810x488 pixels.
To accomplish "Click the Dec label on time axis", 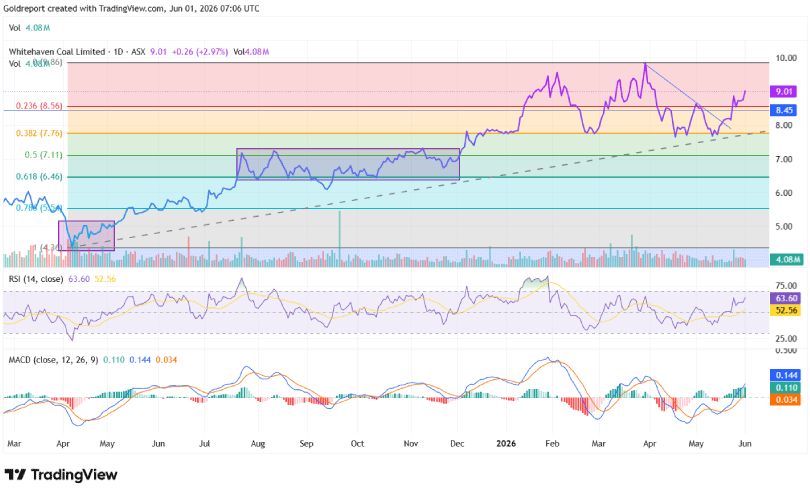I will tap(457, 444).
